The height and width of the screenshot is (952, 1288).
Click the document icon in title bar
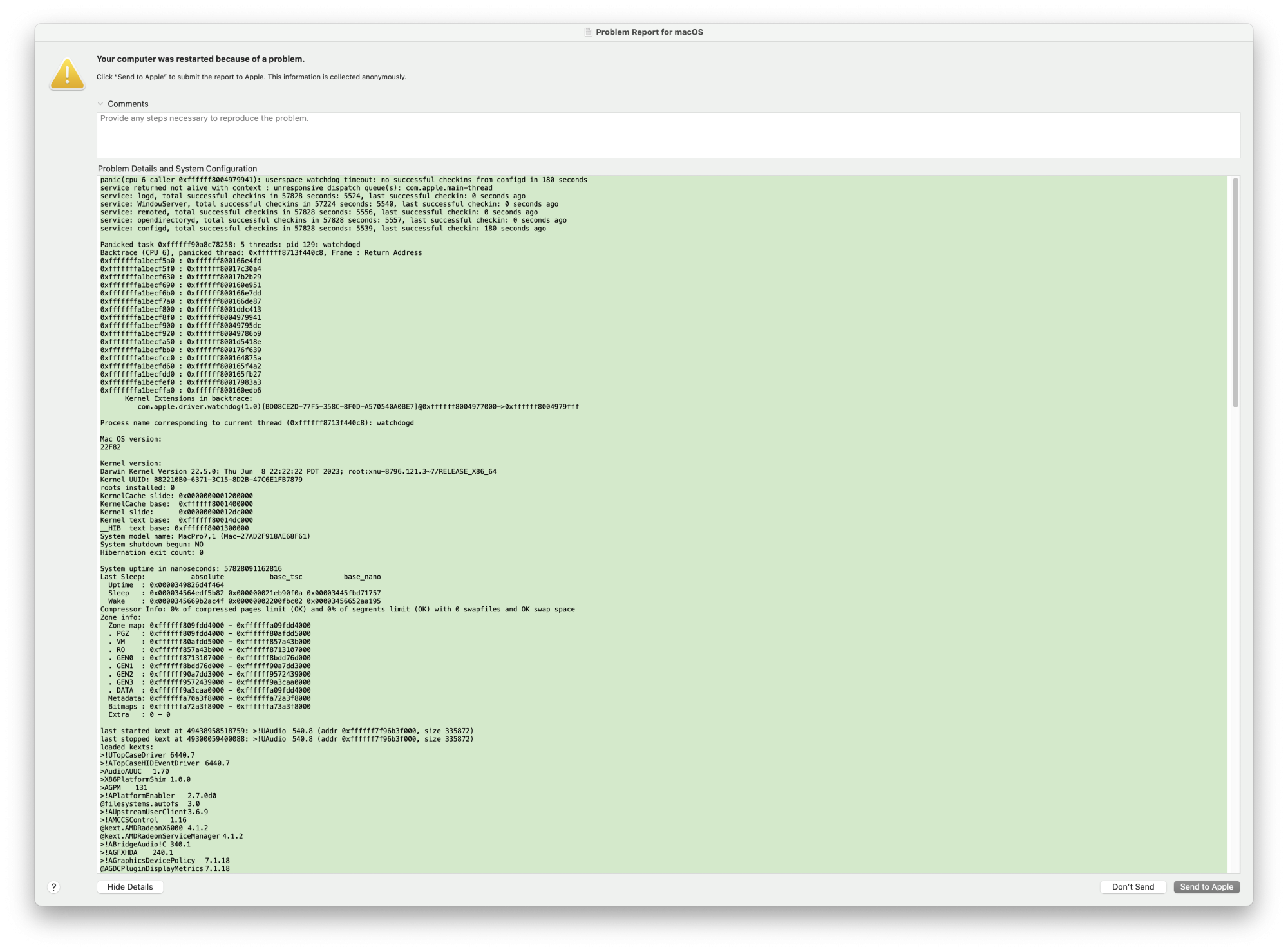click(x=588, y=32)
